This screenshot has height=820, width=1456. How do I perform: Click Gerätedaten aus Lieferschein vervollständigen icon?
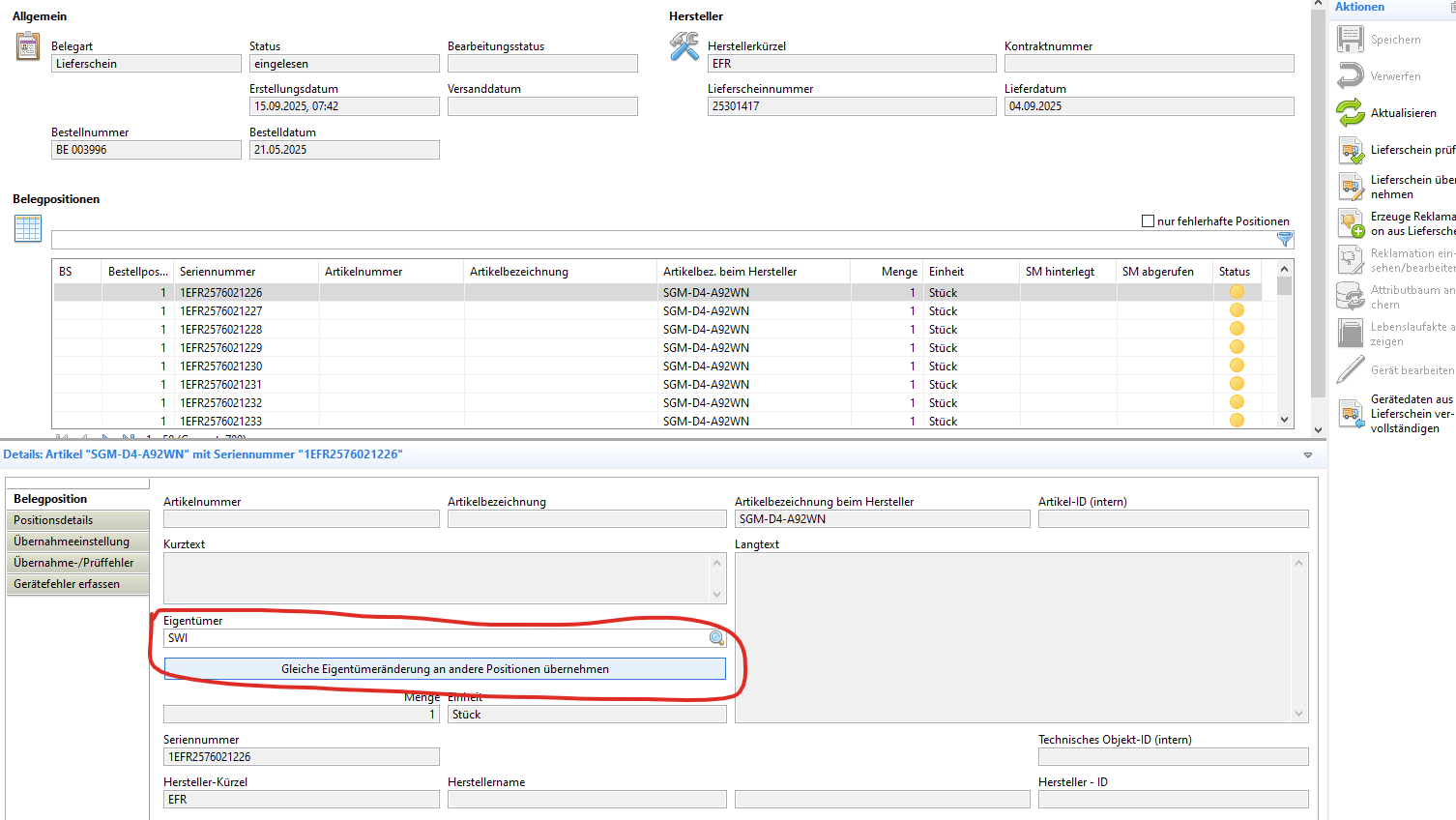1351,414
